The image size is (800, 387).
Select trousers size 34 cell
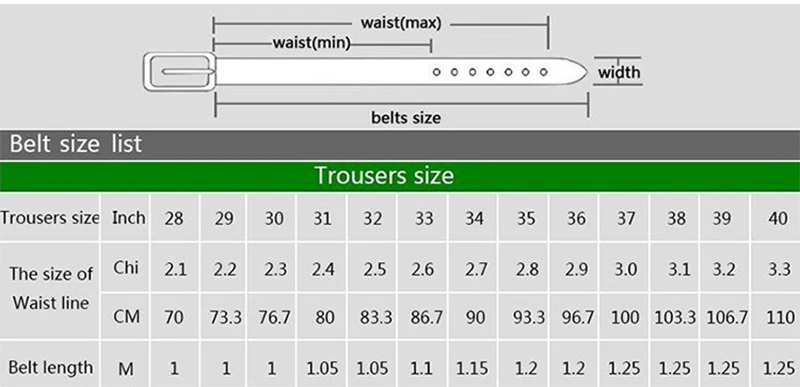point(474,217)
